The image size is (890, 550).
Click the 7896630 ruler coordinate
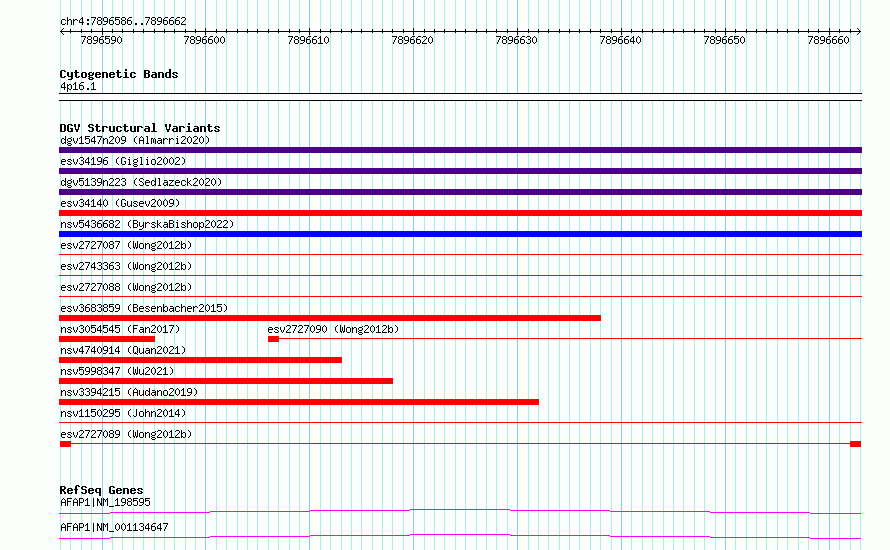[517, 40]
